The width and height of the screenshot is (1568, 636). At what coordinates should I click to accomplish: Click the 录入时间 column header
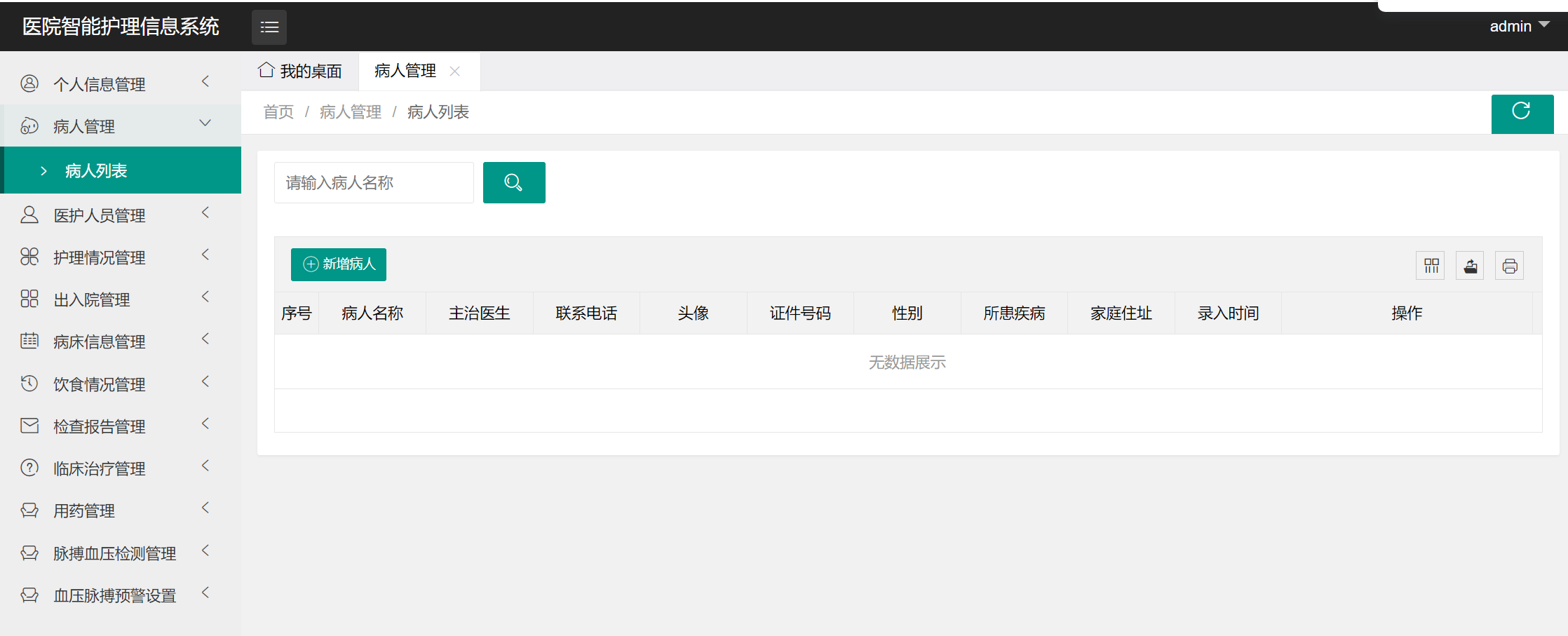pos(1228,313)
